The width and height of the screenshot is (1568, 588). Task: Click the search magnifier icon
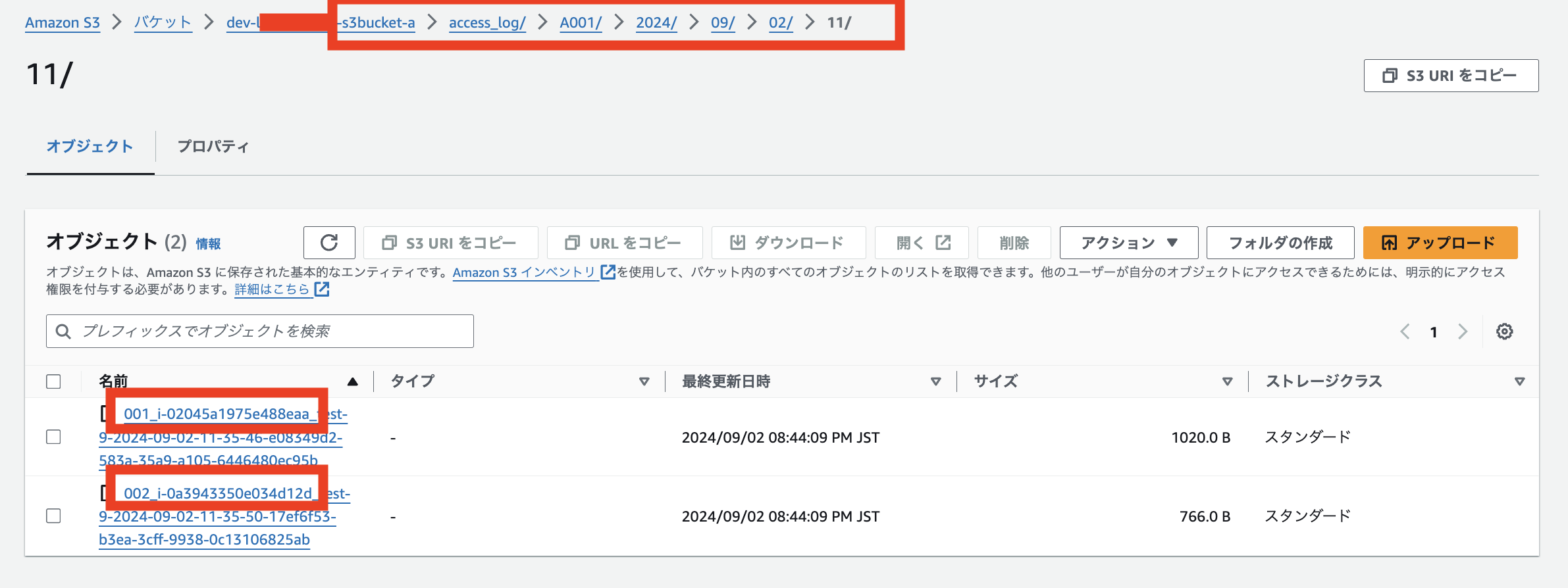[63, 331]
